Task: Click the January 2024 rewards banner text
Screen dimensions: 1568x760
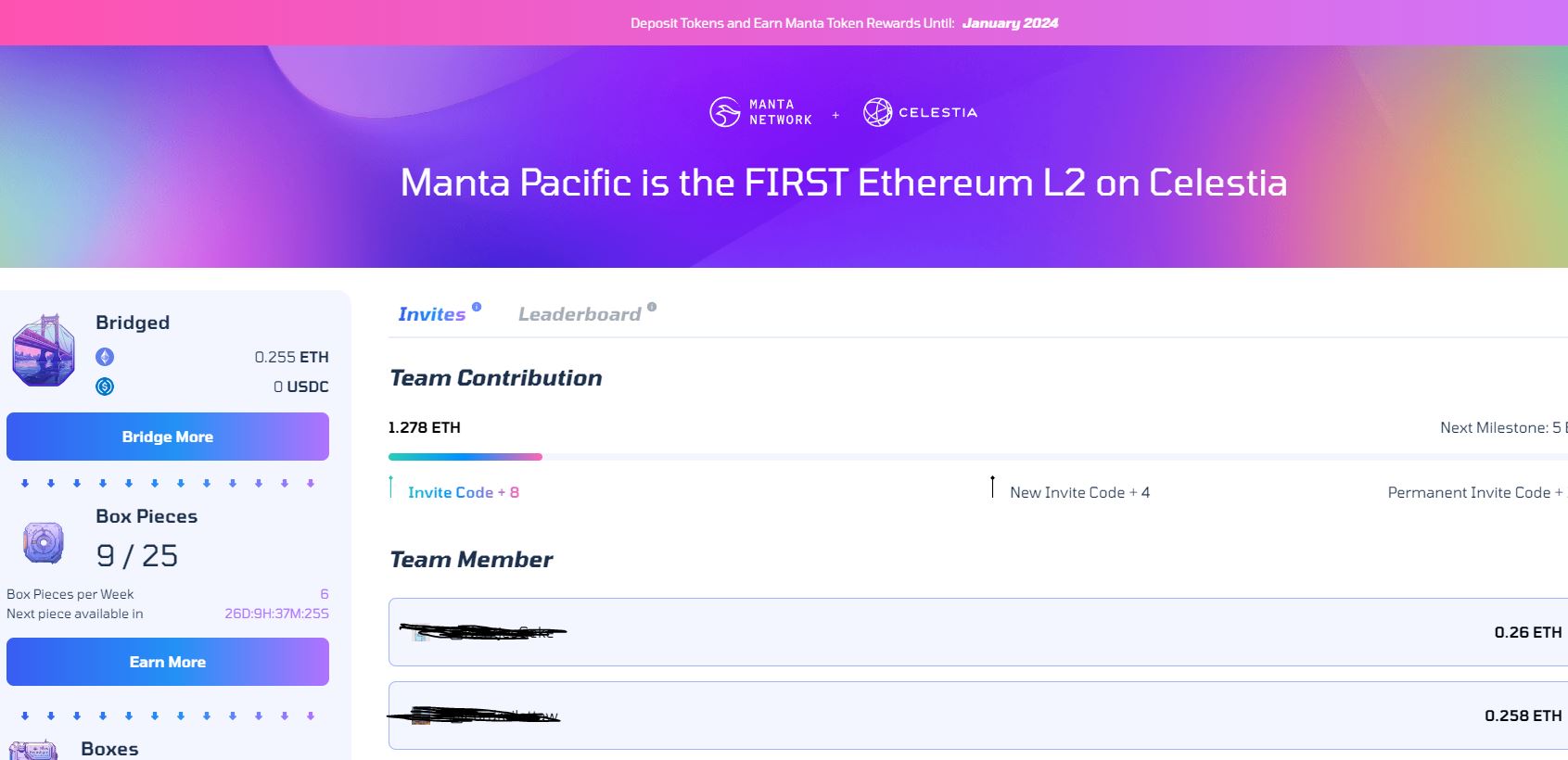Action: [x=1010, y=23]
